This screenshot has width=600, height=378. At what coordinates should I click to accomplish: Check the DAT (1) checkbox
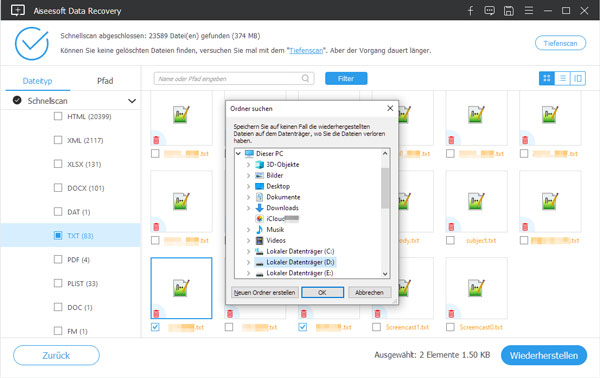[58, 212]
